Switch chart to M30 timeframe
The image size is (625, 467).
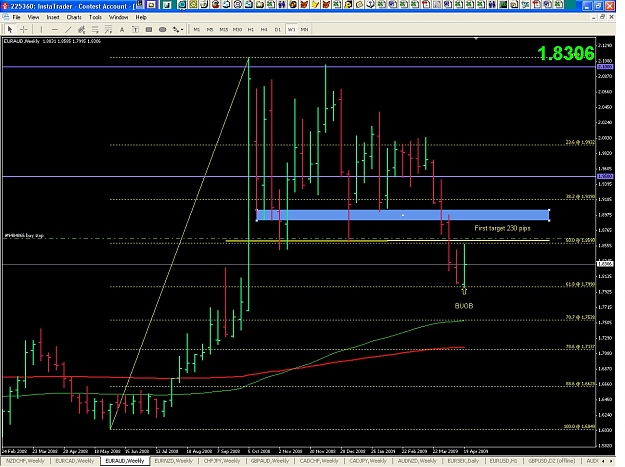click(x=237, y=29)
